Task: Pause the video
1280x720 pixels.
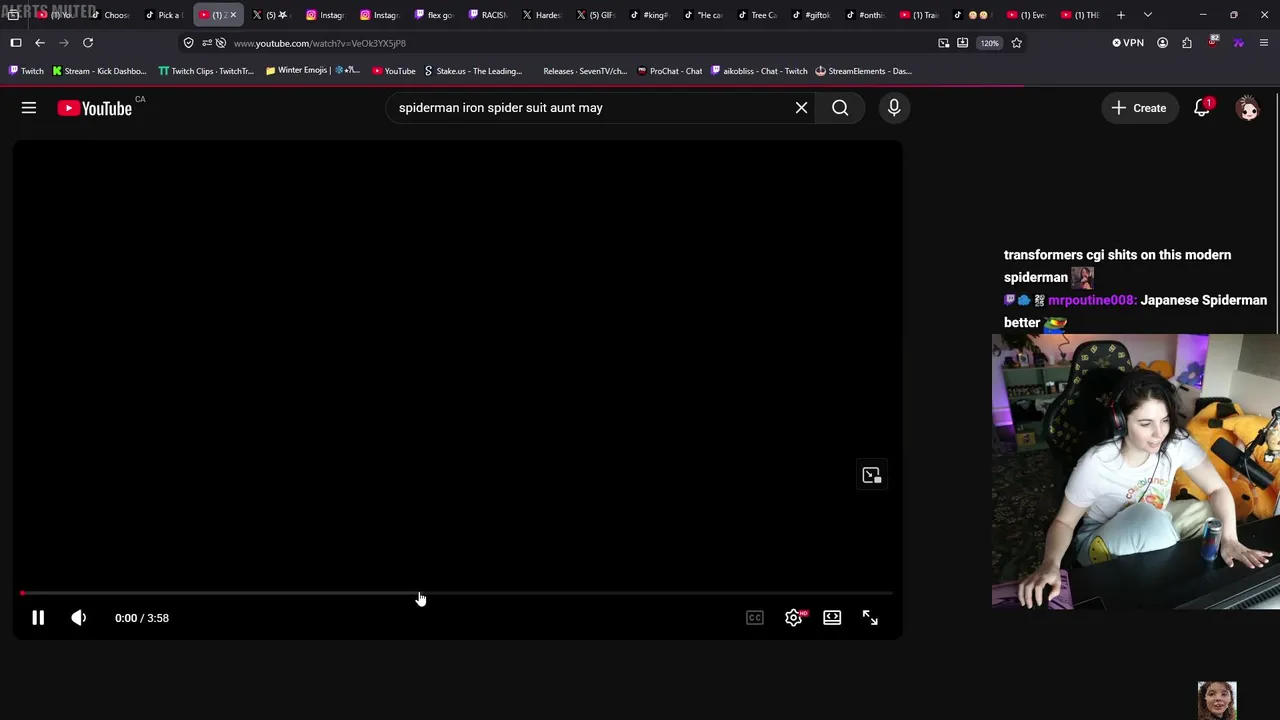Action: (x=38, y=618)
